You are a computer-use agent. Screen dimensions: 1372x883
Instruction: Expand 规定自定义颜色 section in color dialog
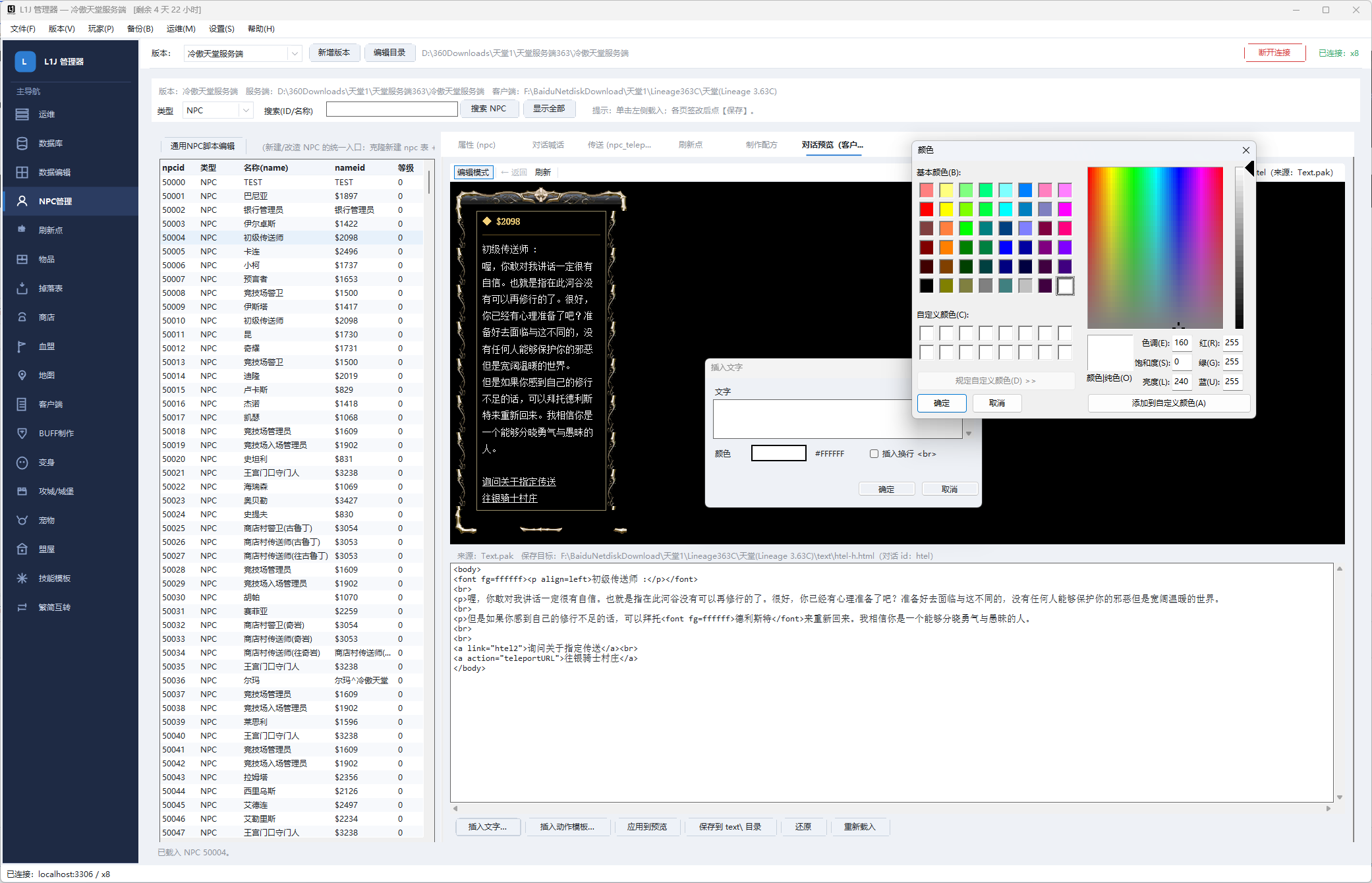(x=995, y=380)
